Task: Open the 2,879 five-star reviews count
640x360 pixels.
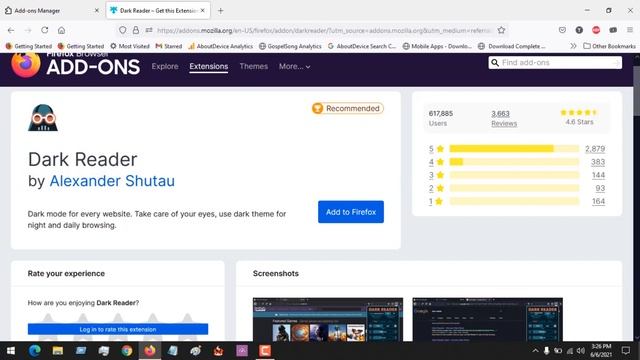Action: (x=595, y=149)
